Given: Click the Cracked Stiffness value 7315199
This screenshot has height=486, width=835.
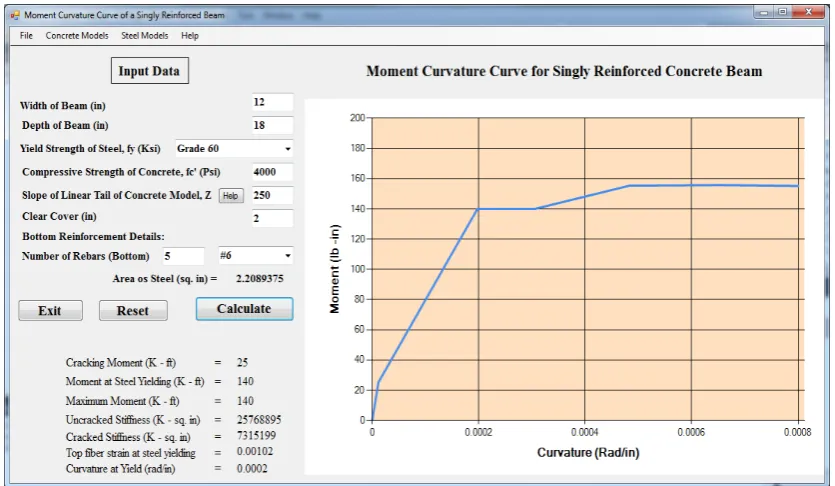Looking at the screenshot, I should pos(256,435).
